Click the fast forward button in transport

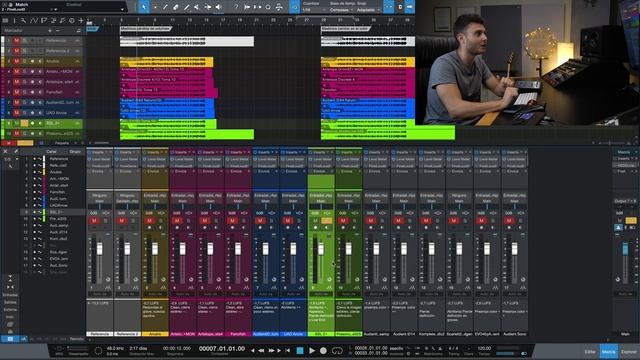tap(271, 351)
